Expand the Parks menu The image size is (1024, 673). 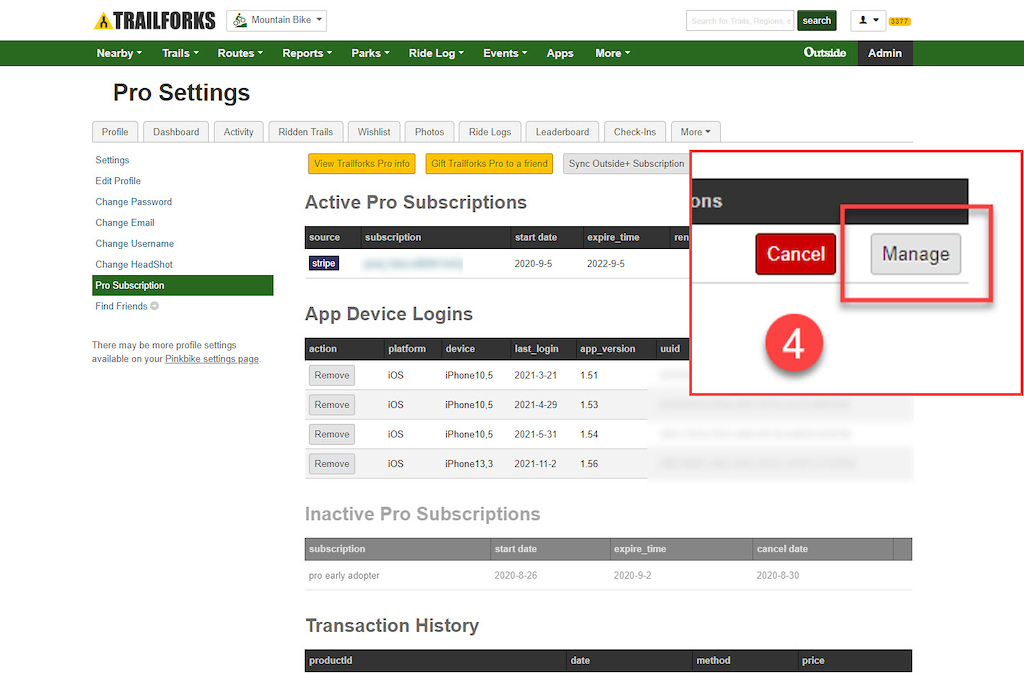point(370,53)
